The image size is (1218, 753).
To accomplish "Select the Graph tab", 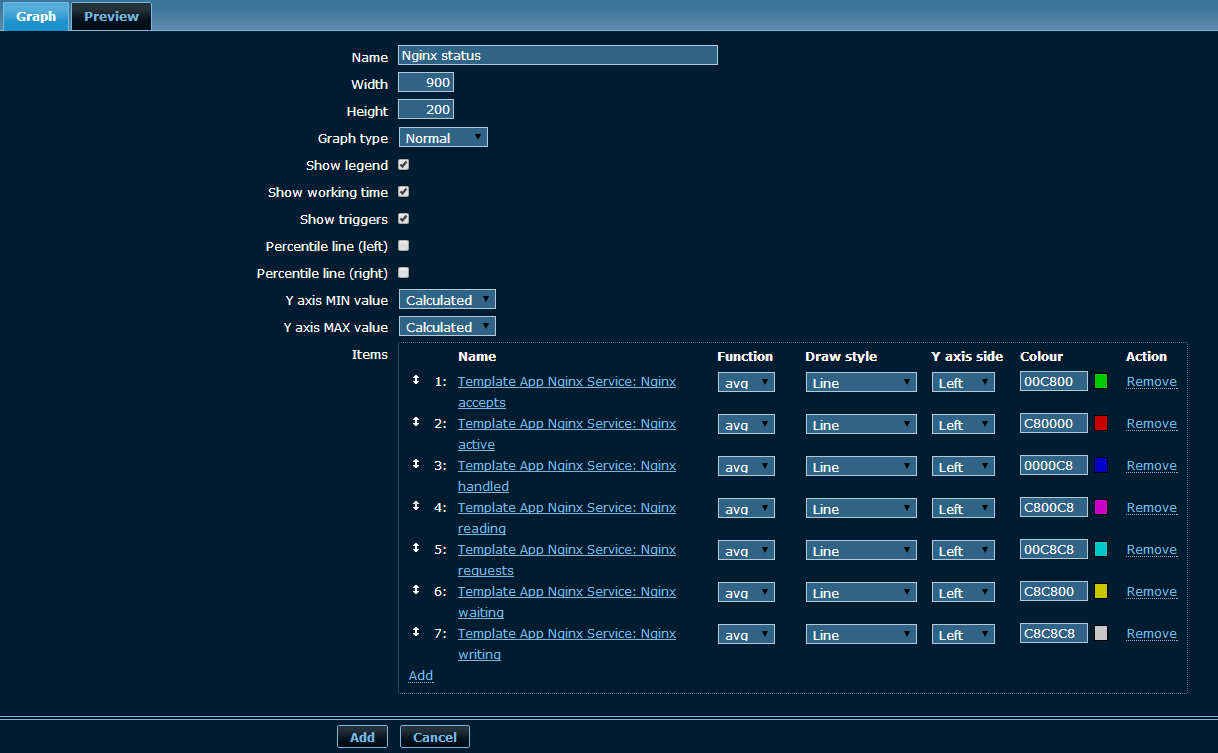I will click(x=36, y=16).
